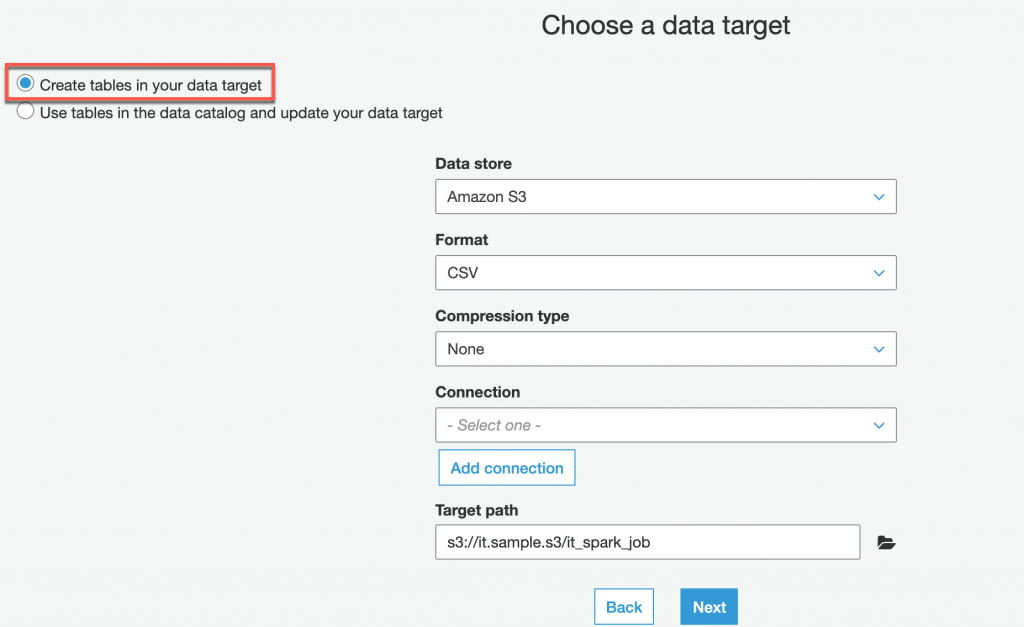Choose 'Use tables in the data catalog' radio

coord(26,112)
